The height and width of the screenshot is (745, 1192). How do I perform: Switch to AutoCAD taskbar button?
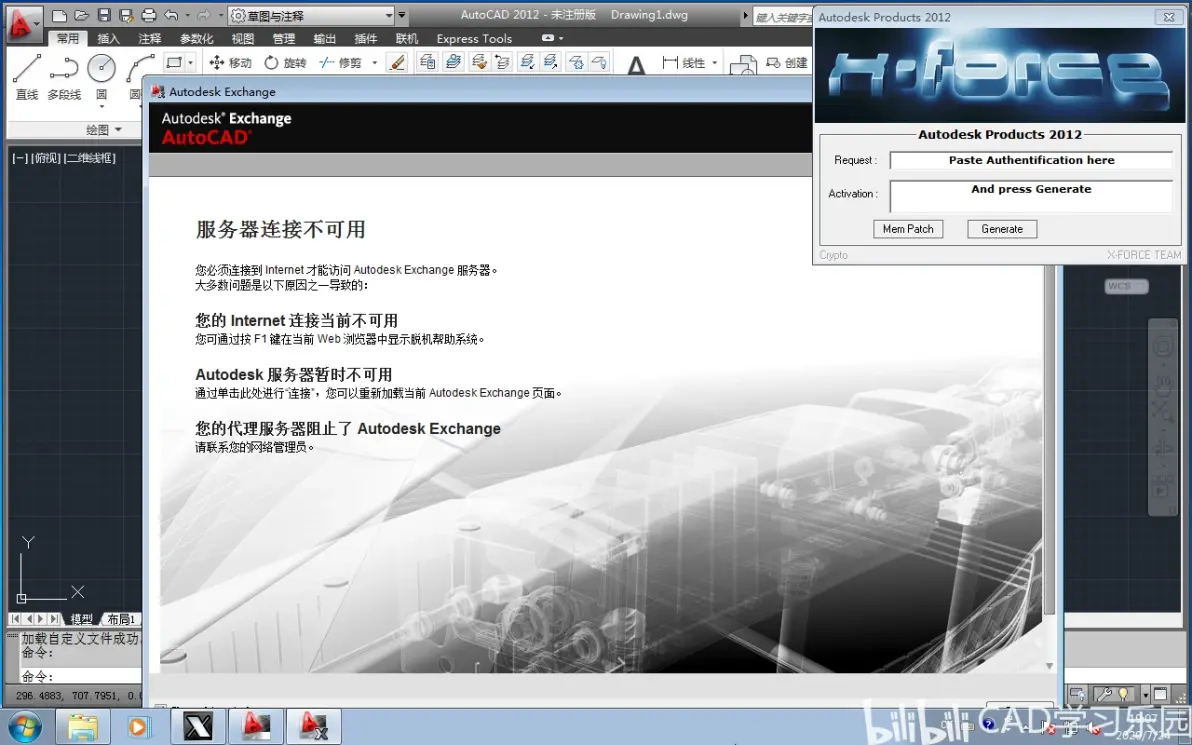coord(256,726)
